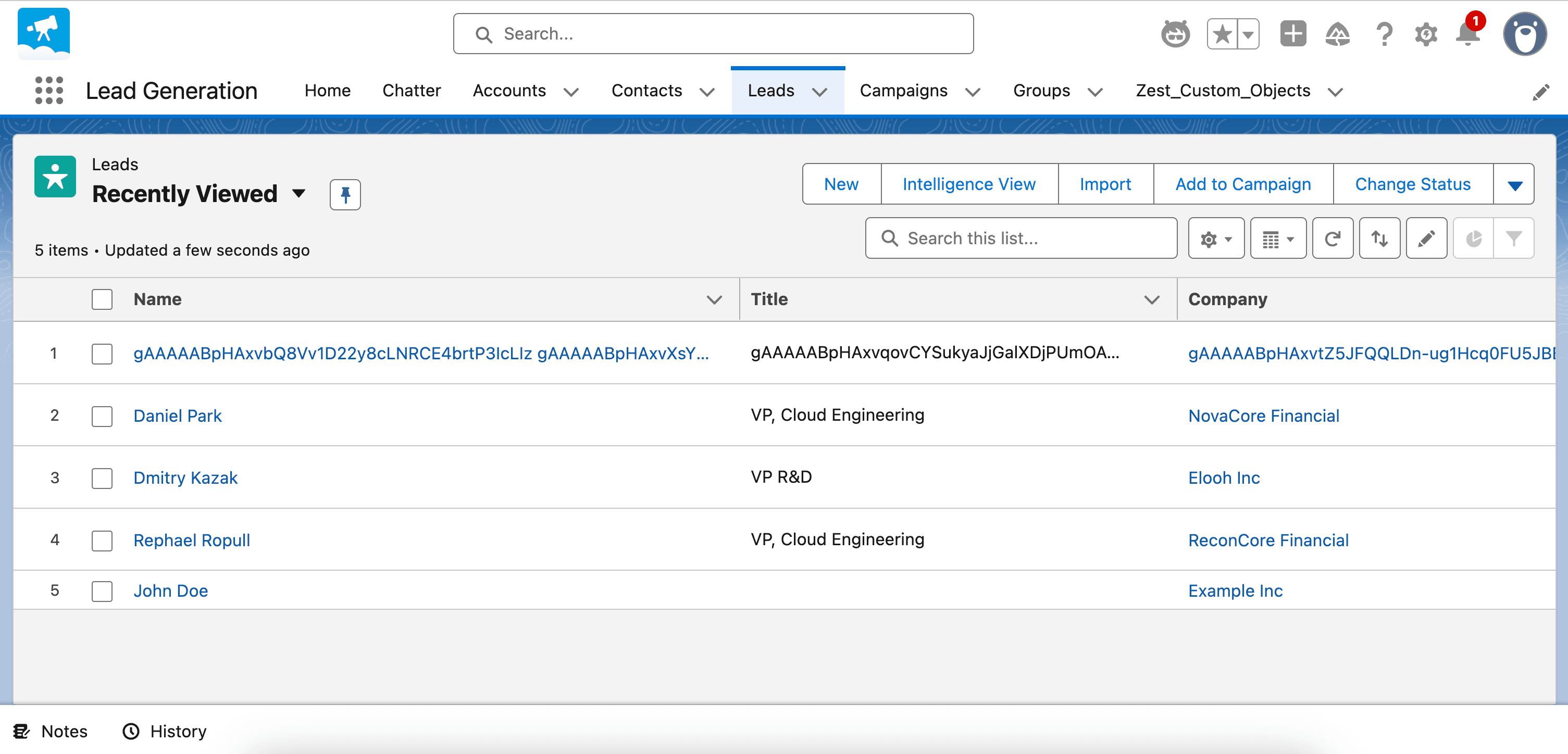Screen dimensions: 1568x754
Task: Click the global create plus icon
Action: pyautogui.click(x=1293, y=34)
